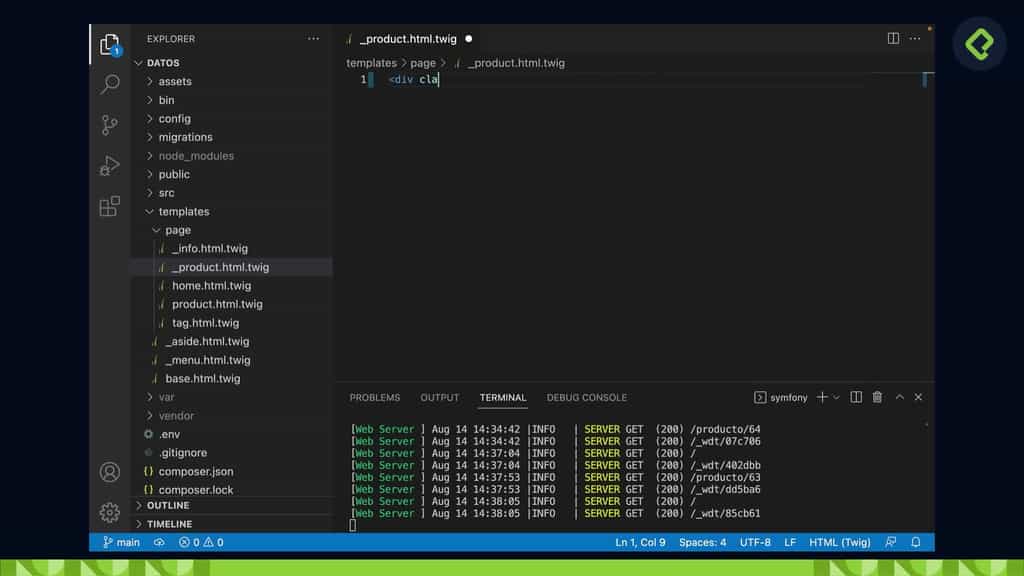Screen dimensions: 1024x576
Task: Open _aside.html.twig file
Action: pos(207,342)
